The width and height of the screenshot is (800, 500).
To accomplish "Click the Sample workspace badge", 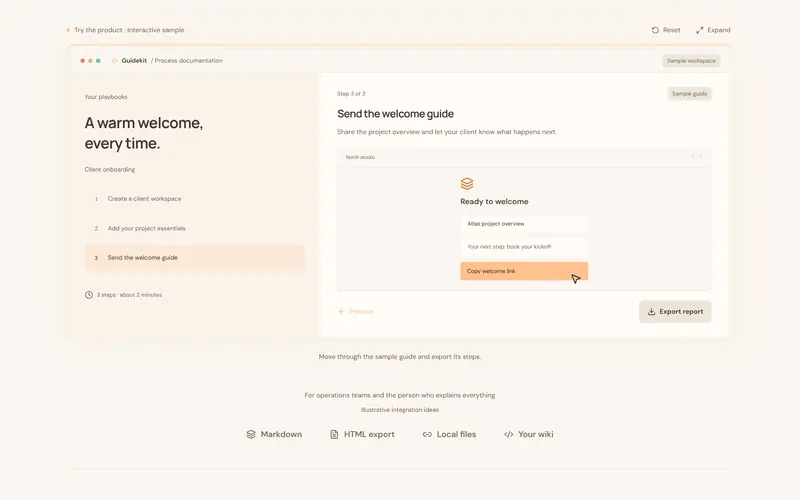I will (691, 61).
